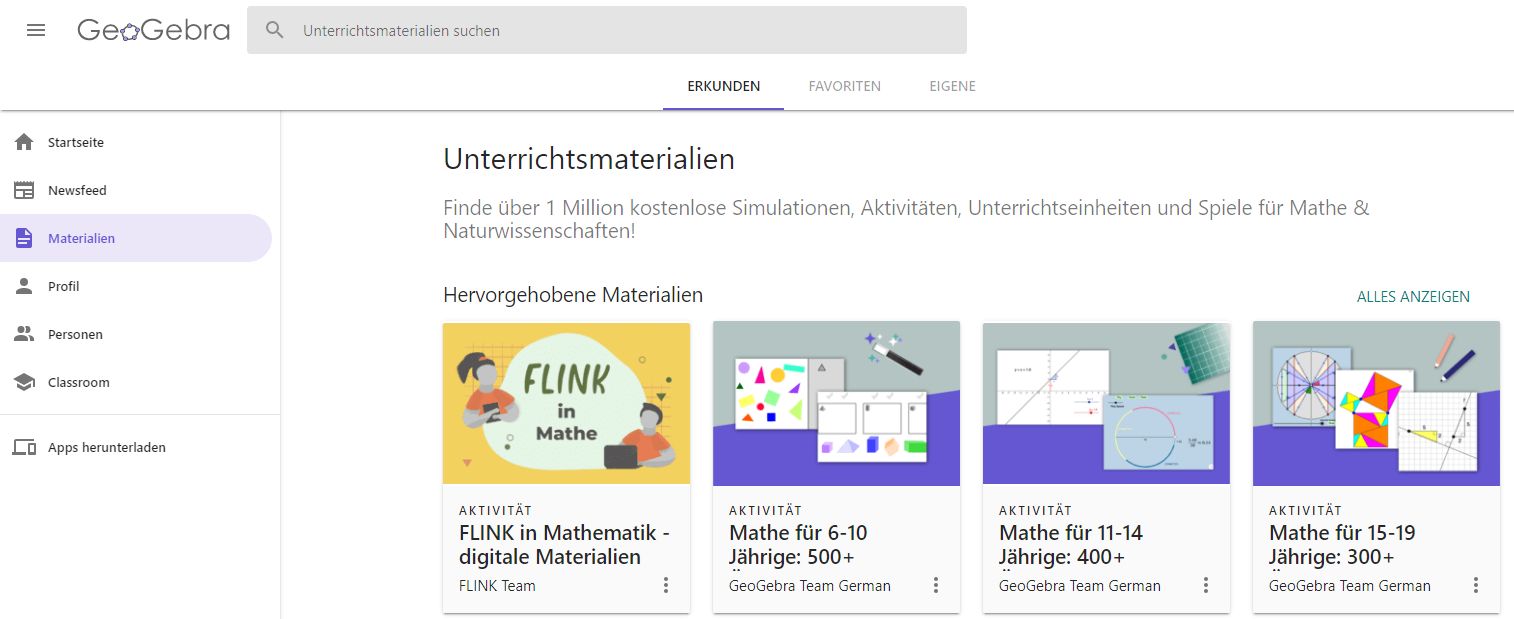The image size is (1514, 619).
Task: Open options menu for Mathe für 6-10 Jährige
Action: [936, 585]
